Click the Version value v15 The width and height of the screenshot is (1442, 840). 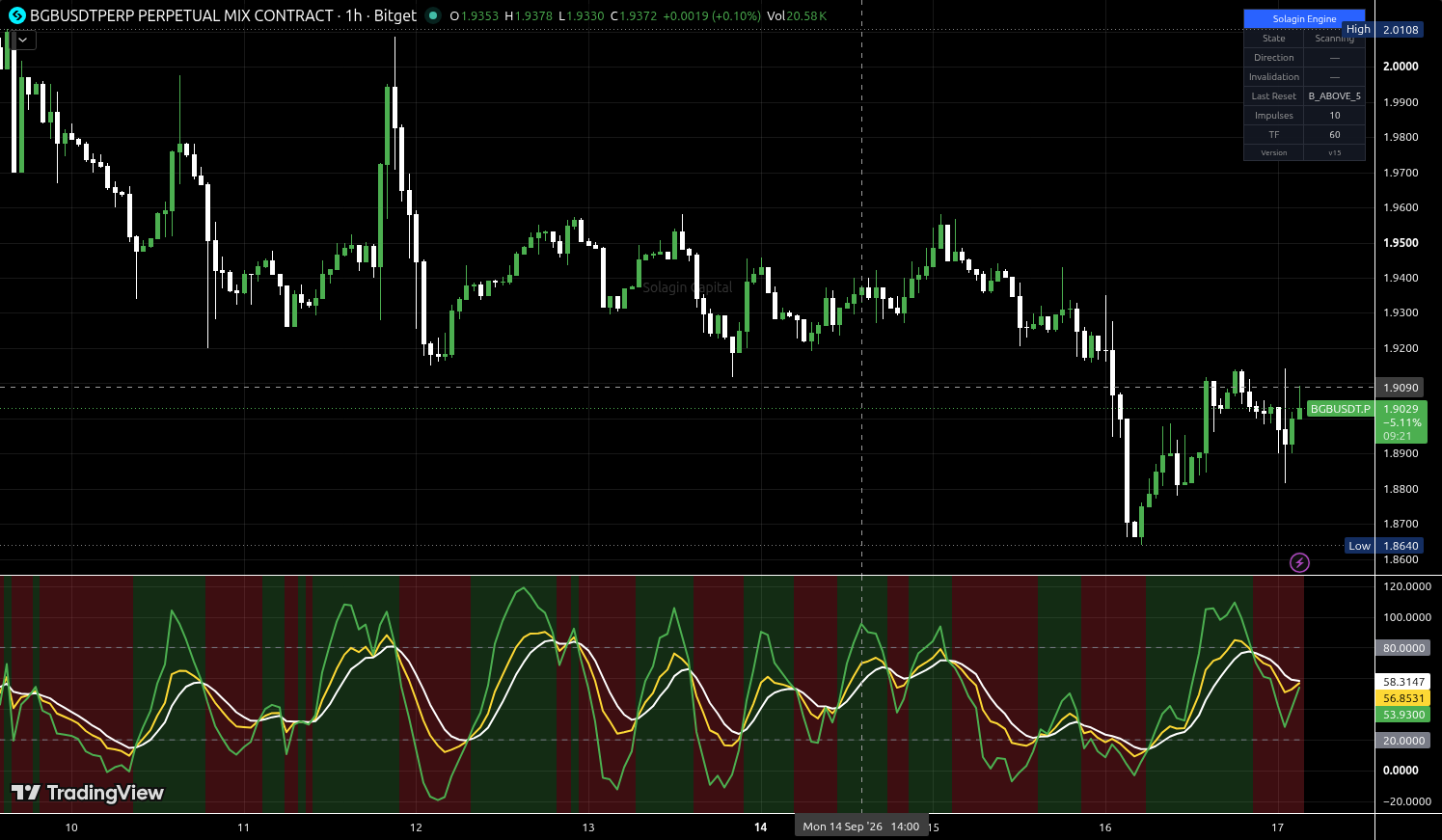click(x=1334, y=152)
